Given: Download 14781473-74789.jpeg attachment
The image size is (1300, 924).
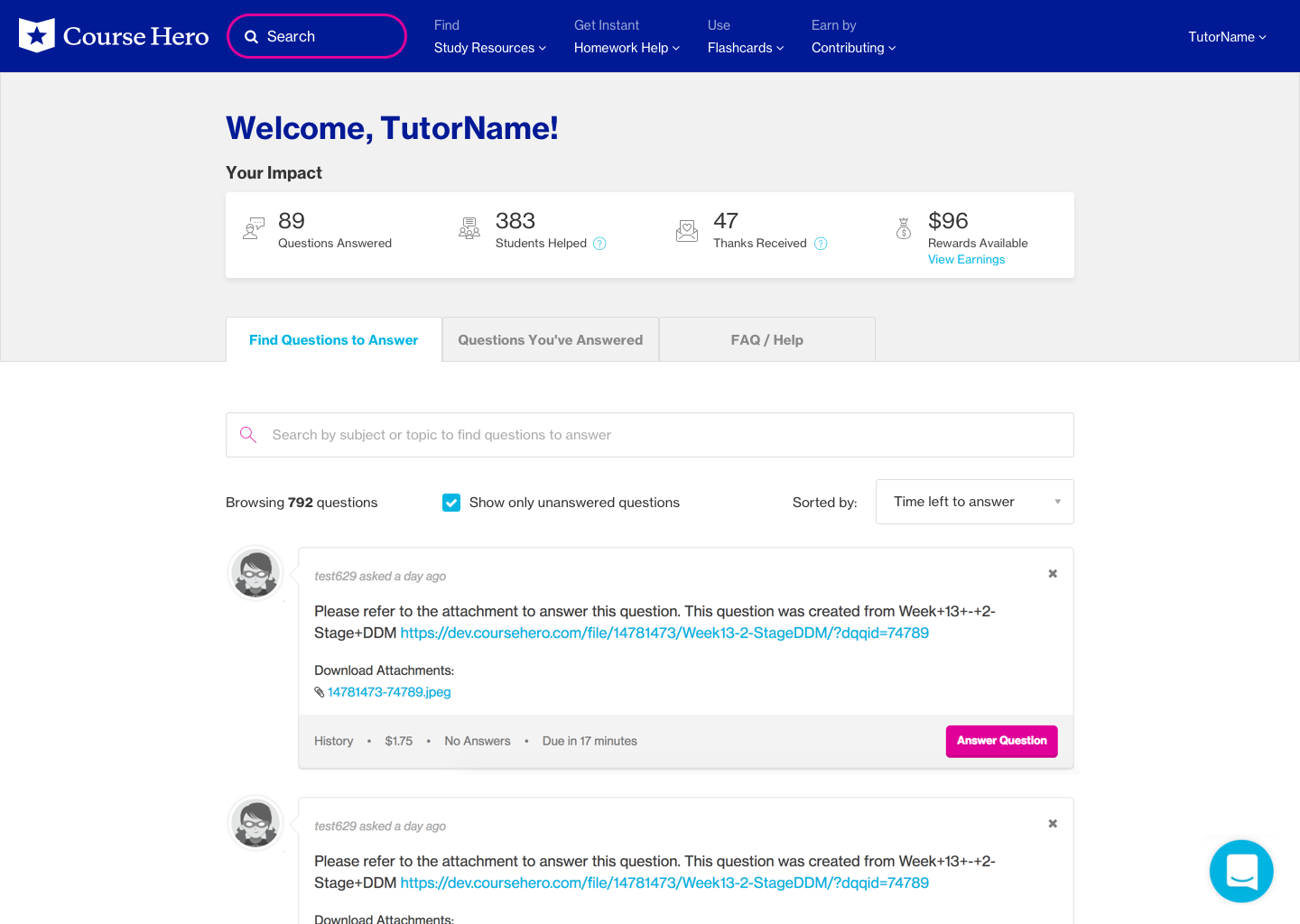Looking at the screenshot, I should pyautogui.click(x=389, y=692).
